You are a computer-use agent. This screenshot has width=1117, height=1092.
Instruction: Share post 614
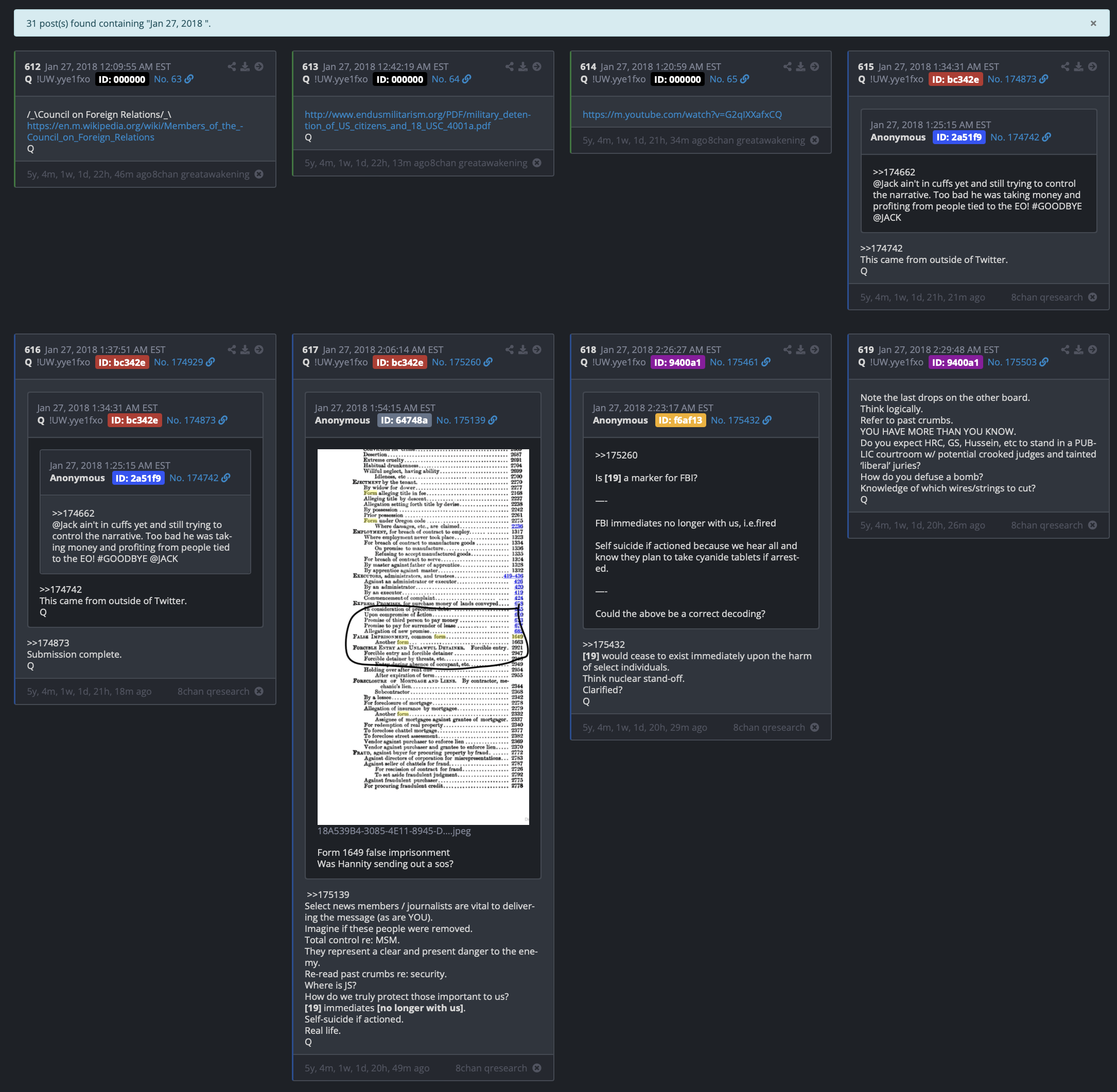click(787, 66)
